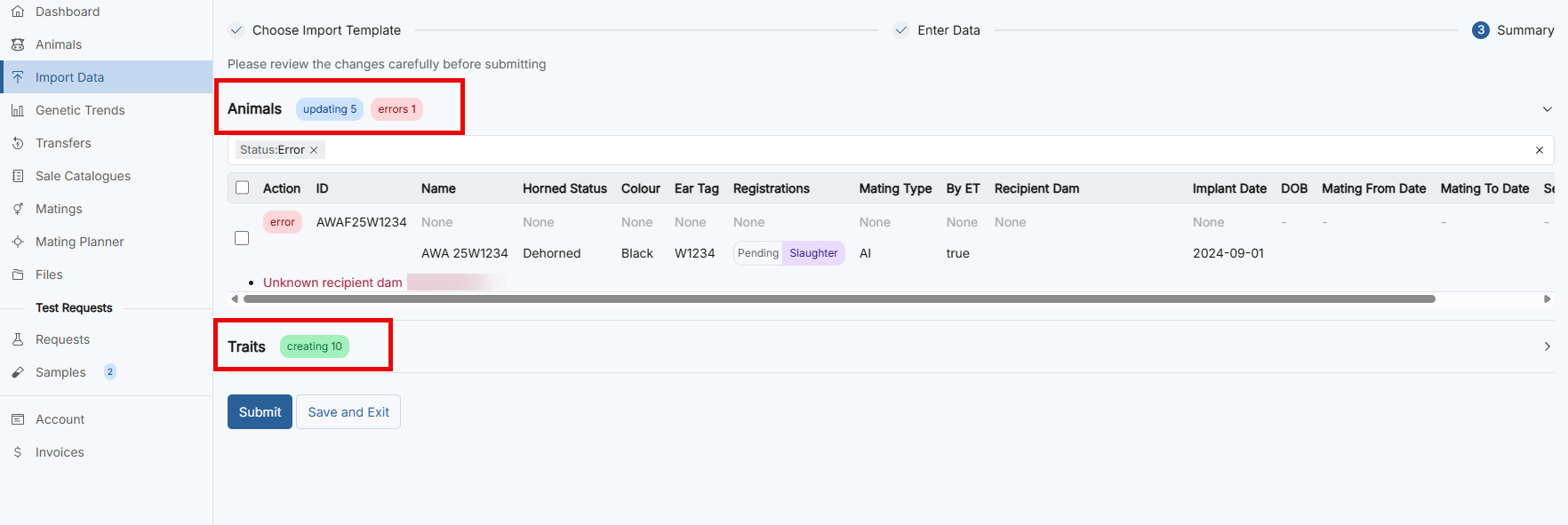The width and height of the screenshot is (1568, 525).
Task: Click the Matings icon in sidebar
Action: point(18,209)
